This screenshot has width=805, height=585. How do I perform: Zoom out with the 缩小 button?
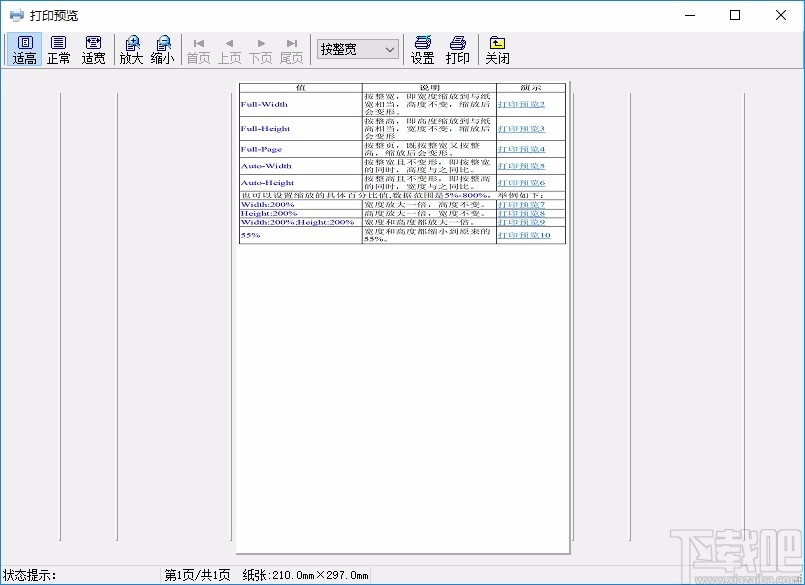coord(163,50)
